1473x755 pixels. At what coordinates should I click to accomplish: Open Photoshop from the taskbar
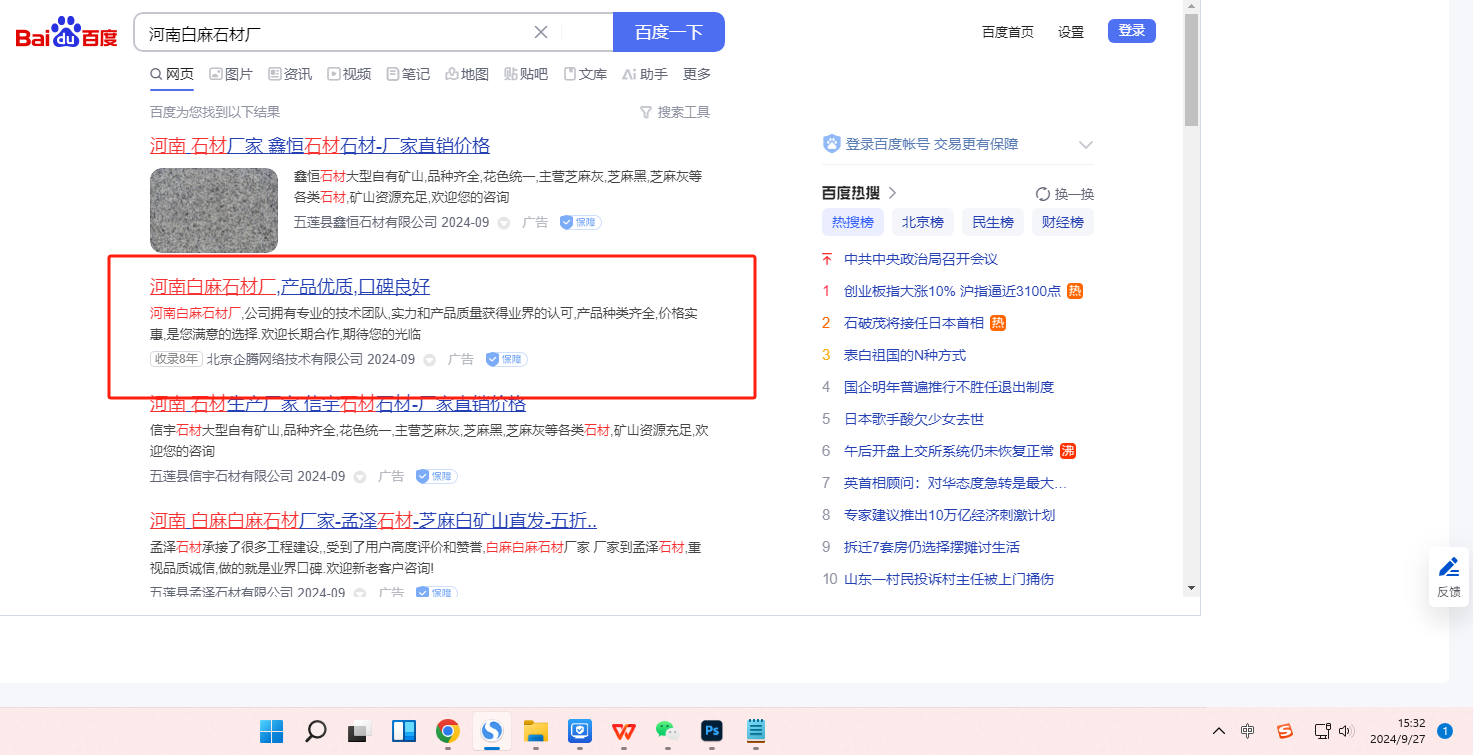(712, 731)
